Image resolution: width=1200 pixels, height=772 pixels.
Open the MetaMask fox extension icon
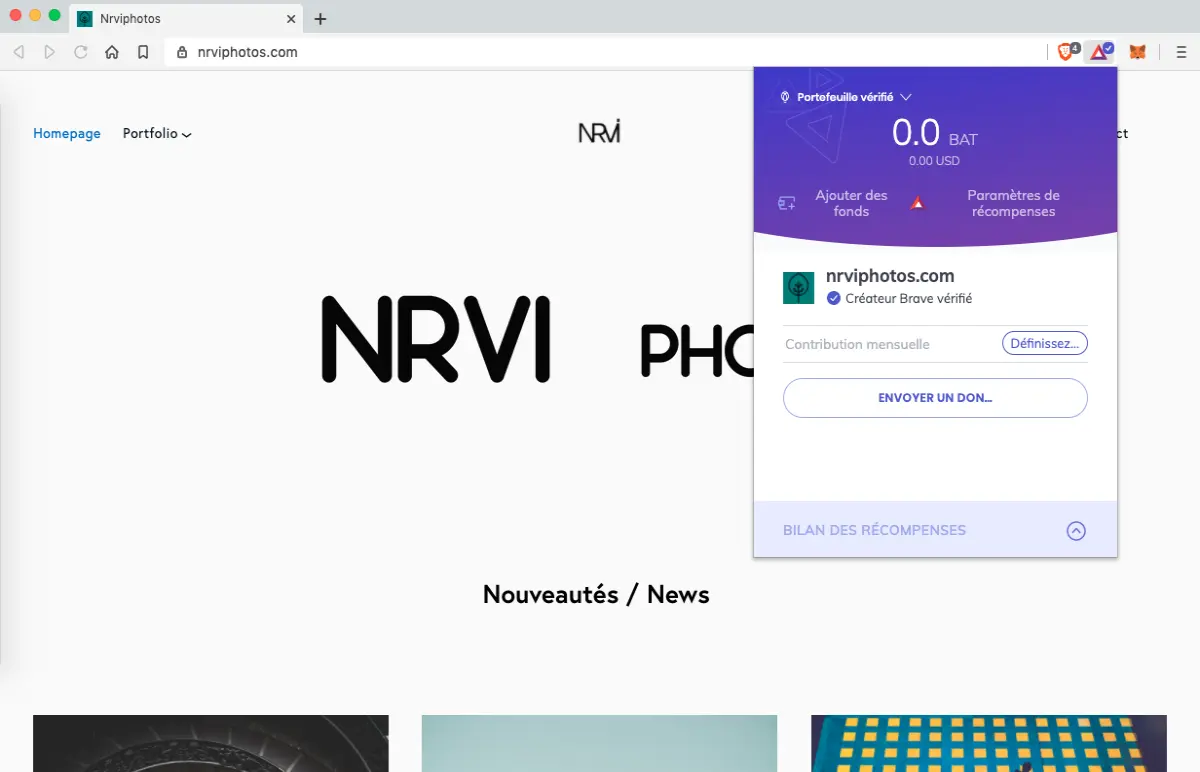pyautogui.click(x=1137, y=52)
